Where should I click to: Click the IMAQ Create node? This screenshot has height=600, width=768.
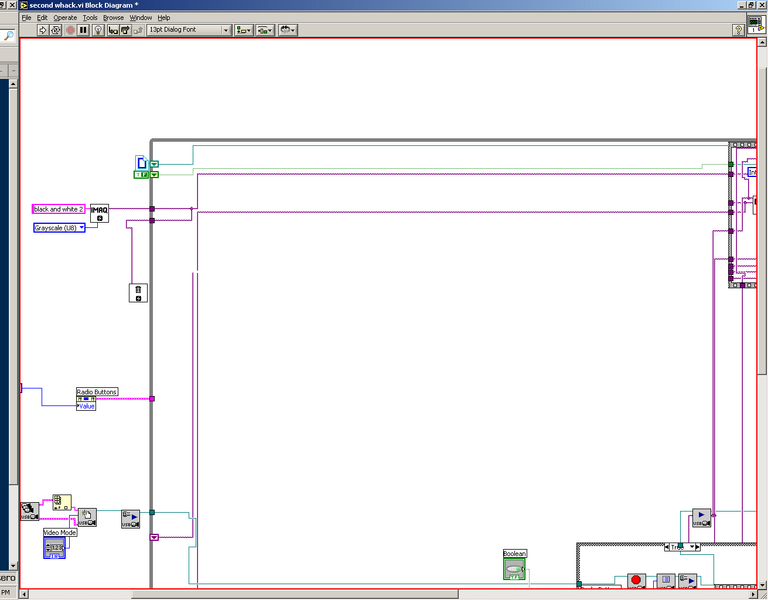99,212
